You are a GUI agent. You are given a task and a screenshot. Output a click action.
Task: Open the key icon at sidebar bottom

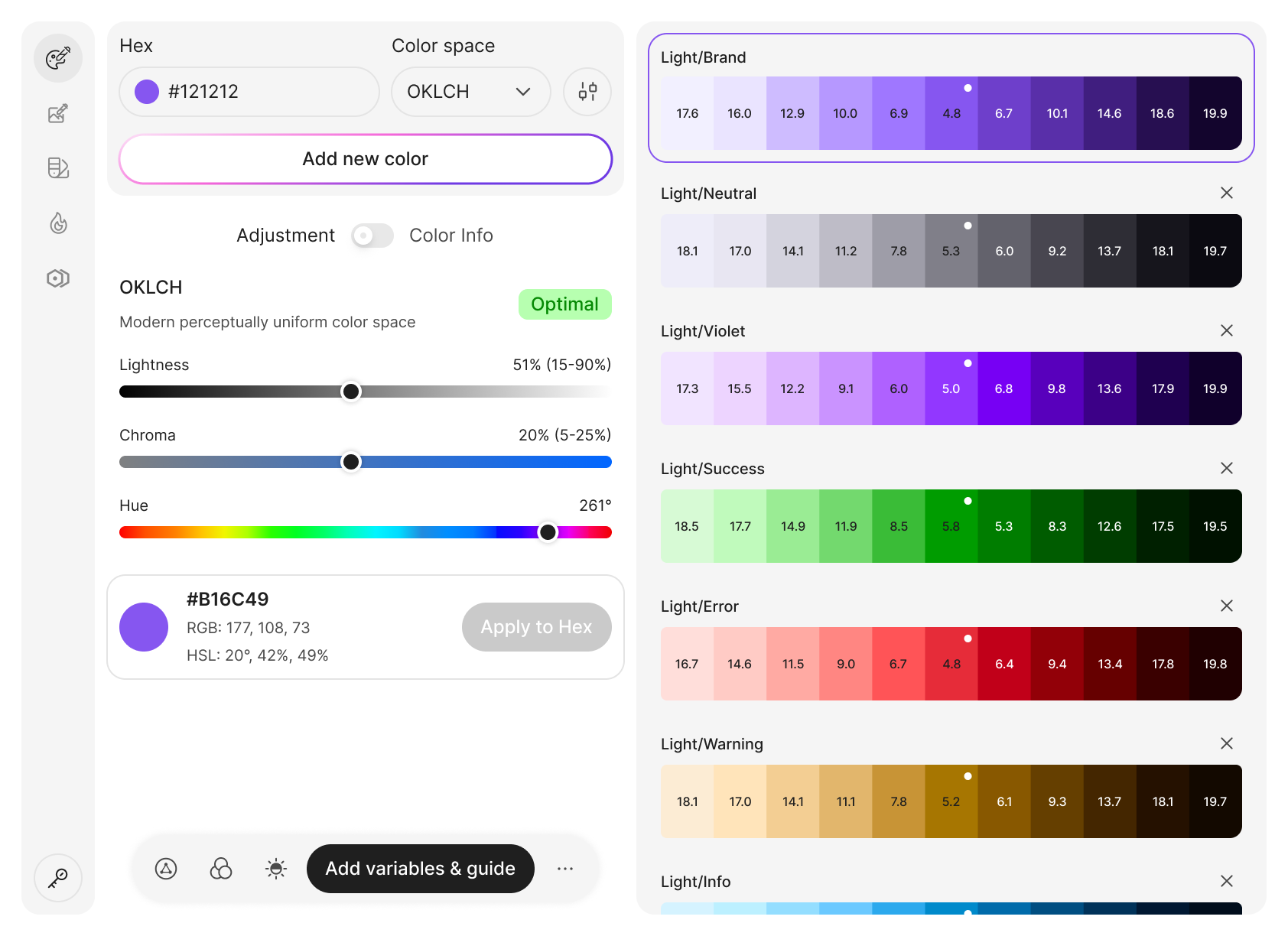pyautogui.click(x=58, y=878)
